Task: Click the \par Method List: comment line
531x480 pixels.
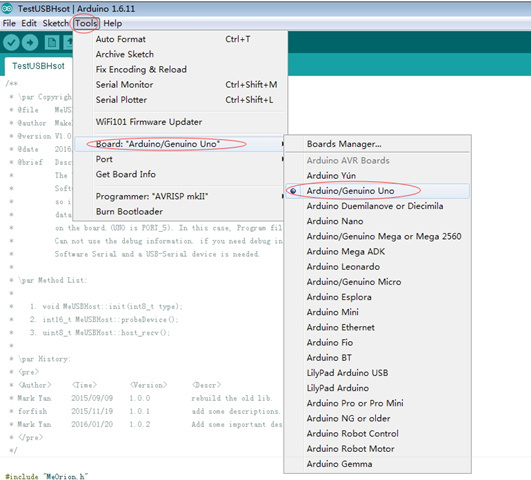Action: tap(48, 280)
